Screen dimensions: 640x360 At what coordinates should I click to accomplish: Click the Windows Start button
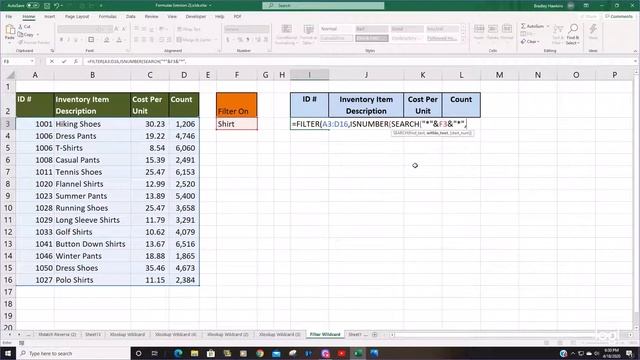7,353
